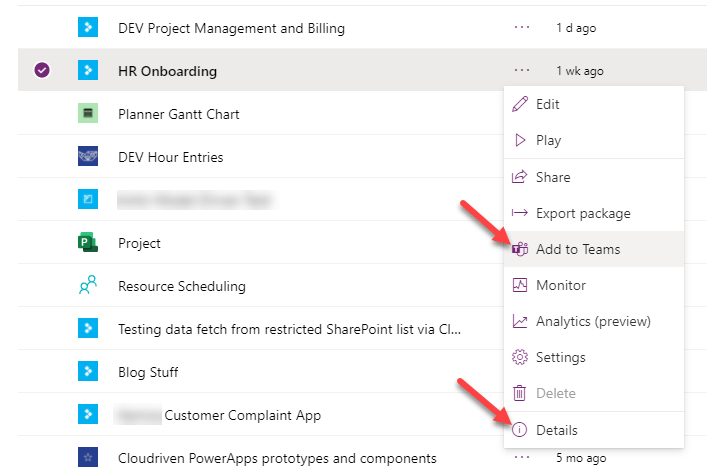Click the Monitor menu option

coord(560,285)
